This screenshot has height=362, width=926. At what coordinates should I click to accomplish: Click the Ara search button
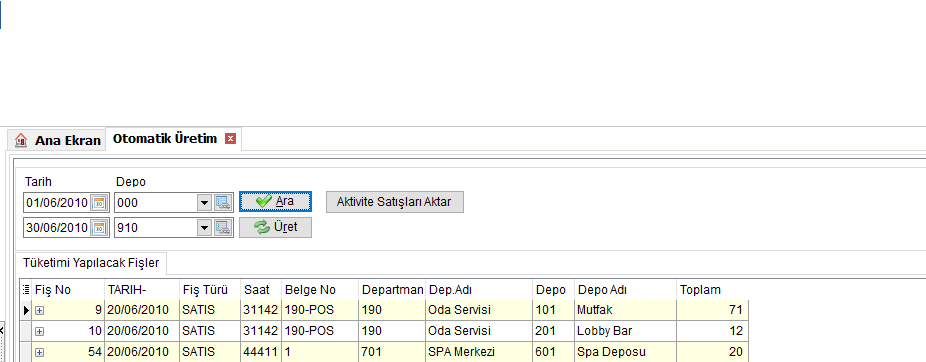[x=275, y=201]
